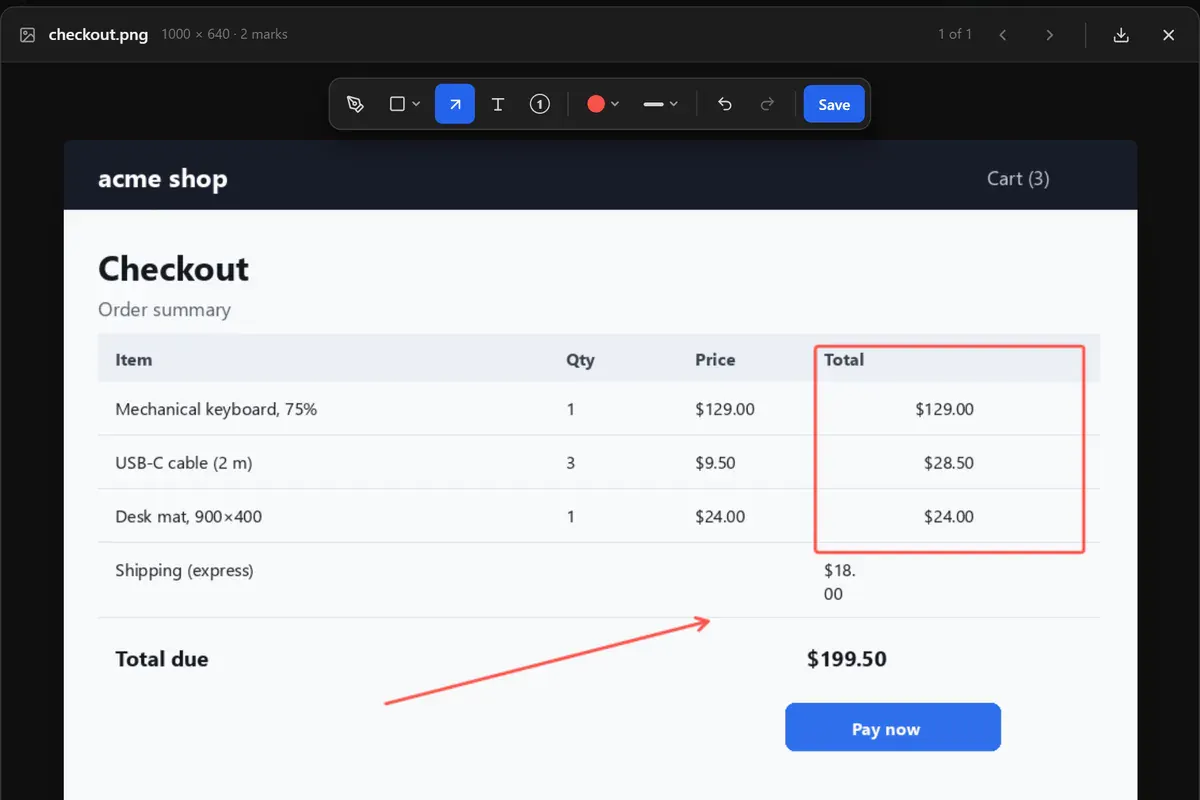Select the pen drawing tool
The width and height of the screenshot is (1200, 800).
click(355, 104)
